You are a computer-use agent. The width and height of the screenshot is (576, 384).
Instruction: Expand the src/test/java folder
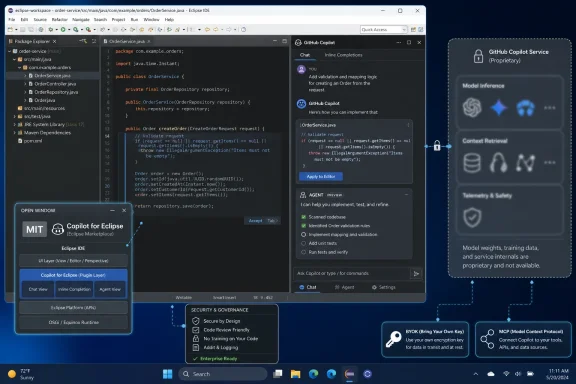pos(14,116)
